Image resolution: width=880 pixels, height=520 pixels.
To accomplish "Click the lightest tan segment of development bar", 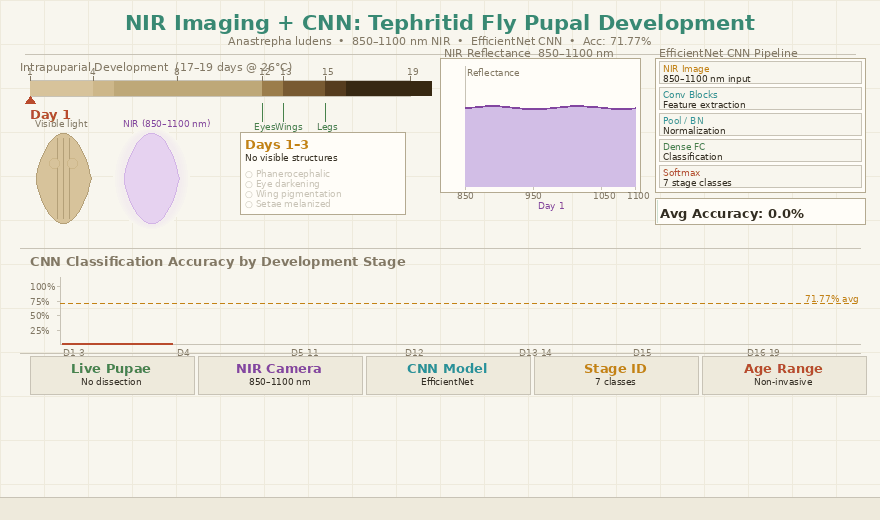I will point(62,89).
